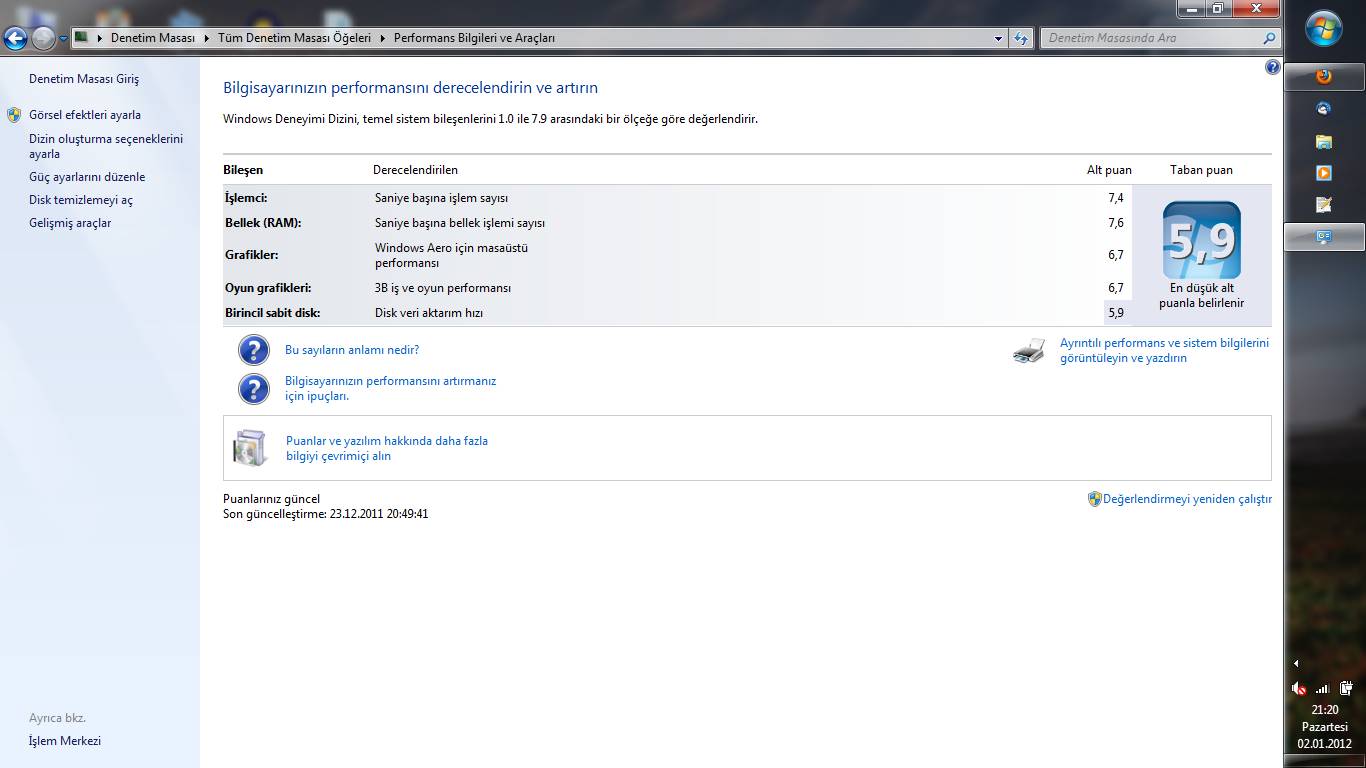The image size is (1366, 768).
Task: Select the Grafikler row label
Action: point(252,255)
